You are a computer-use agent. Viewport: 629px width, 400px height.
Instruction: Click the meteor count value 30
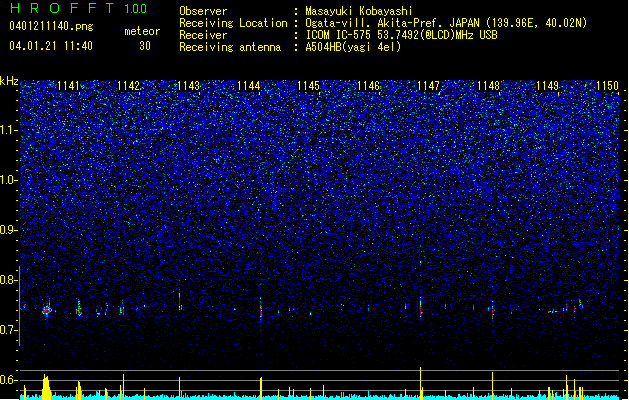(145, 46)
